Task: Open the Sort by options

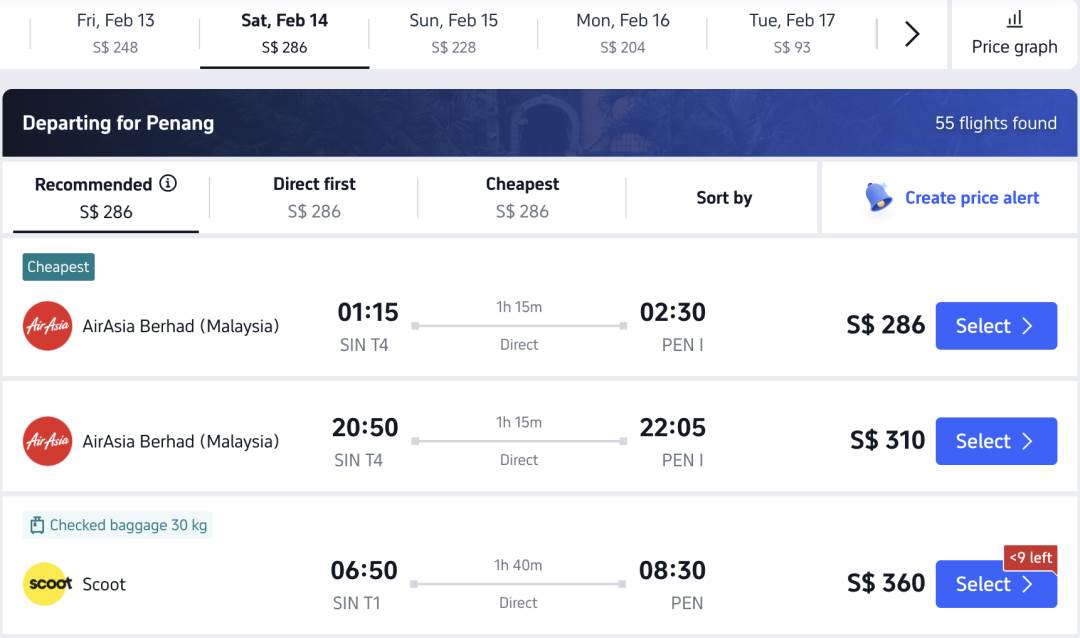Action: click(724, 198)
